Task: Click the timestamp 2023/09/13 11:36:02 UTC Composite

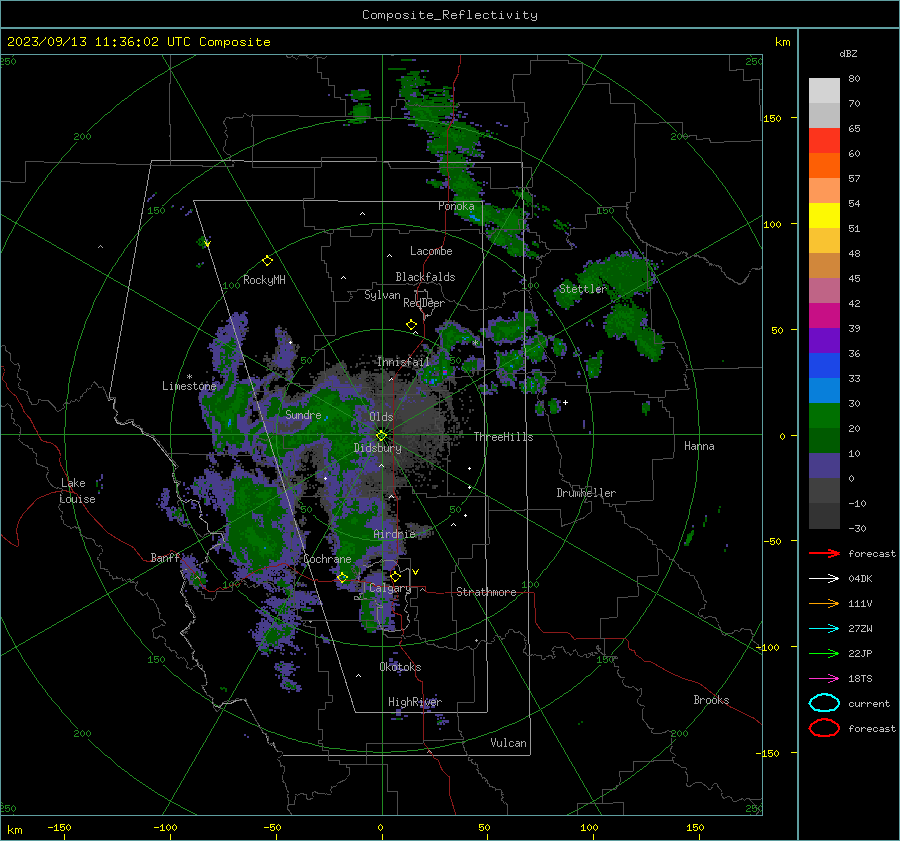Action: tap(138, 42)
